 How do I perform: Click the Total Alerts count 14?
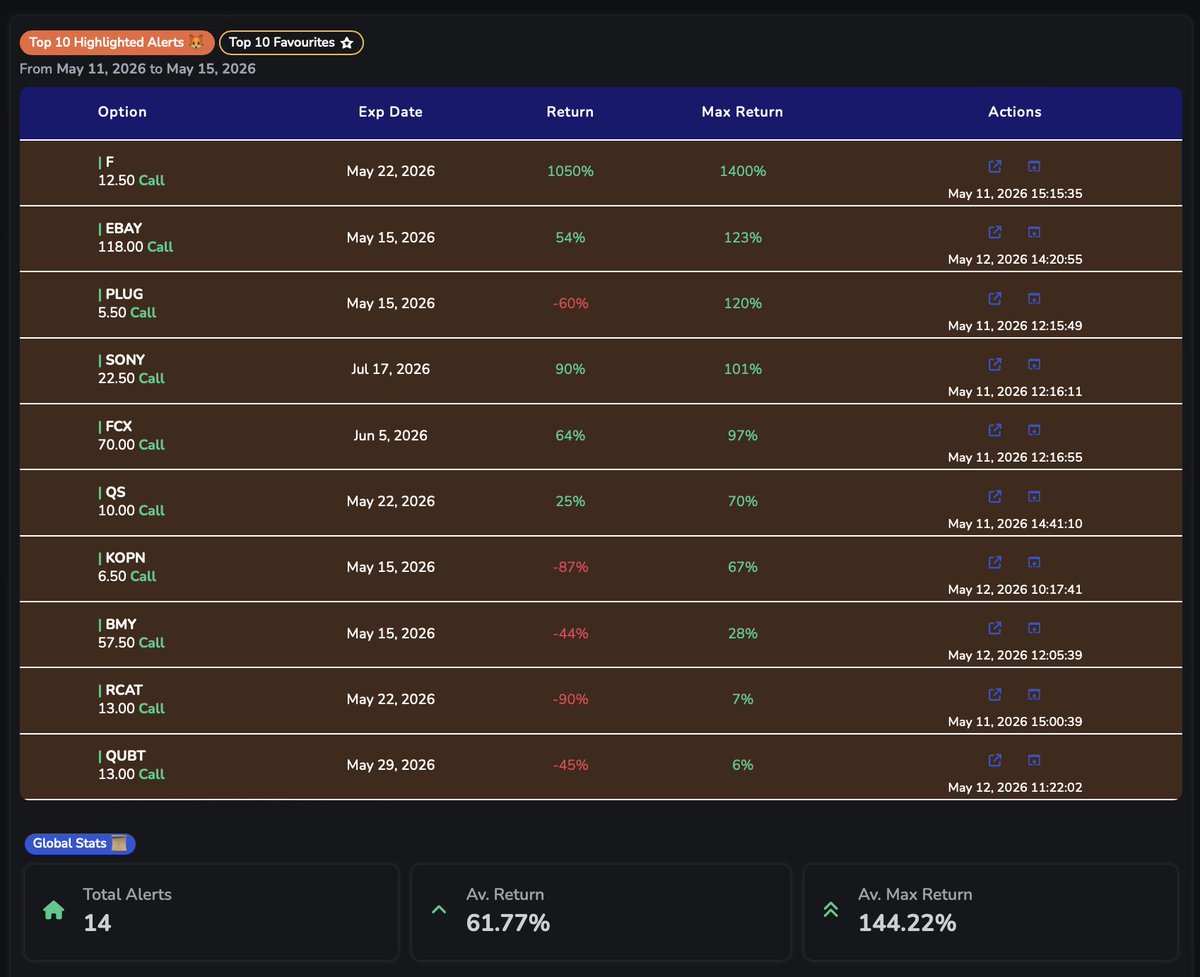pyautogui.click(x=97, y=923)
